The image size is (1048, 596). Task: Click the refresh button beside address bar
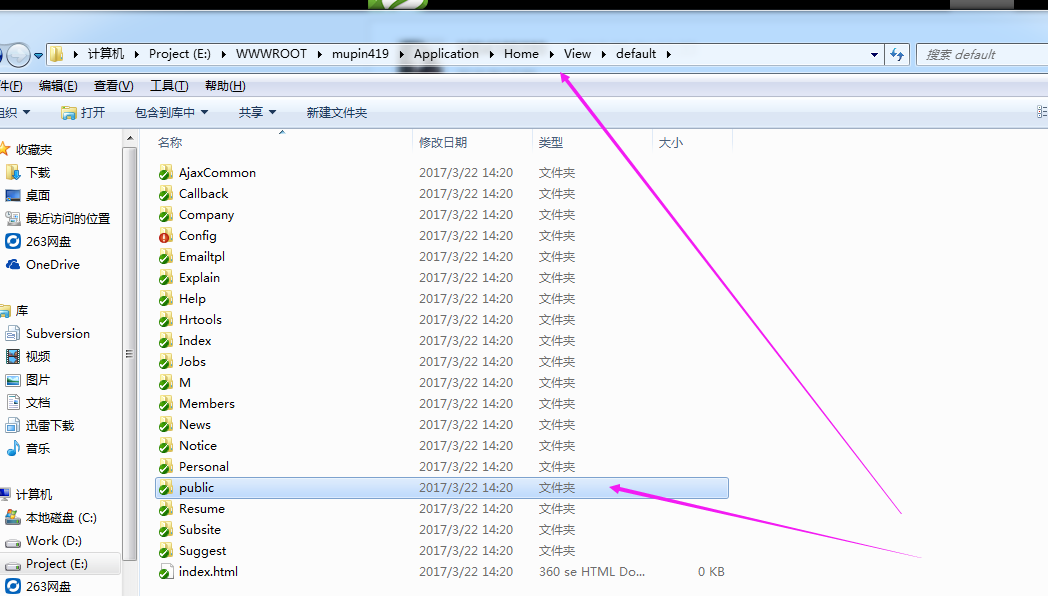pyautogui.click(x=897, y=55)
